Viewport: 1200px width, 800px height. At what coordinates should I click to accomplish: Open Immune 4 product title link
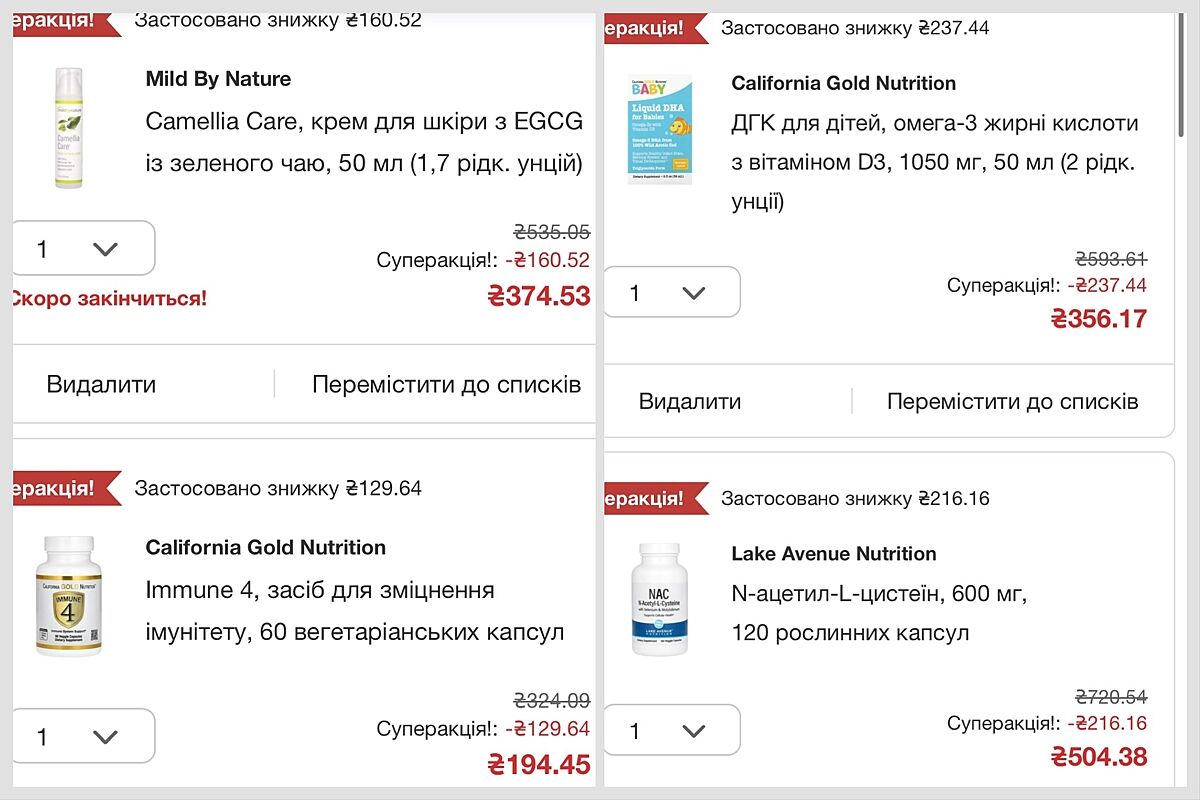pyautogui.click(x=354, y=611)
